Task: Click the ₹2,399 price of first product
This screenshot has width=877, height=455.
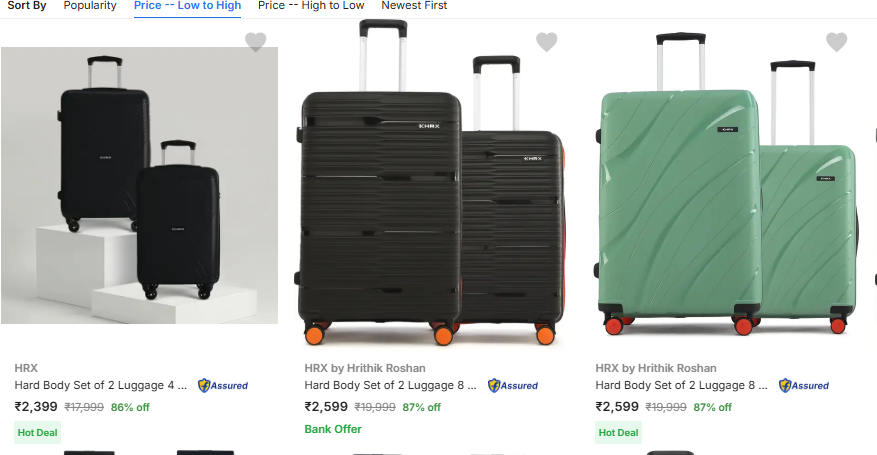Action: point(36,407)
